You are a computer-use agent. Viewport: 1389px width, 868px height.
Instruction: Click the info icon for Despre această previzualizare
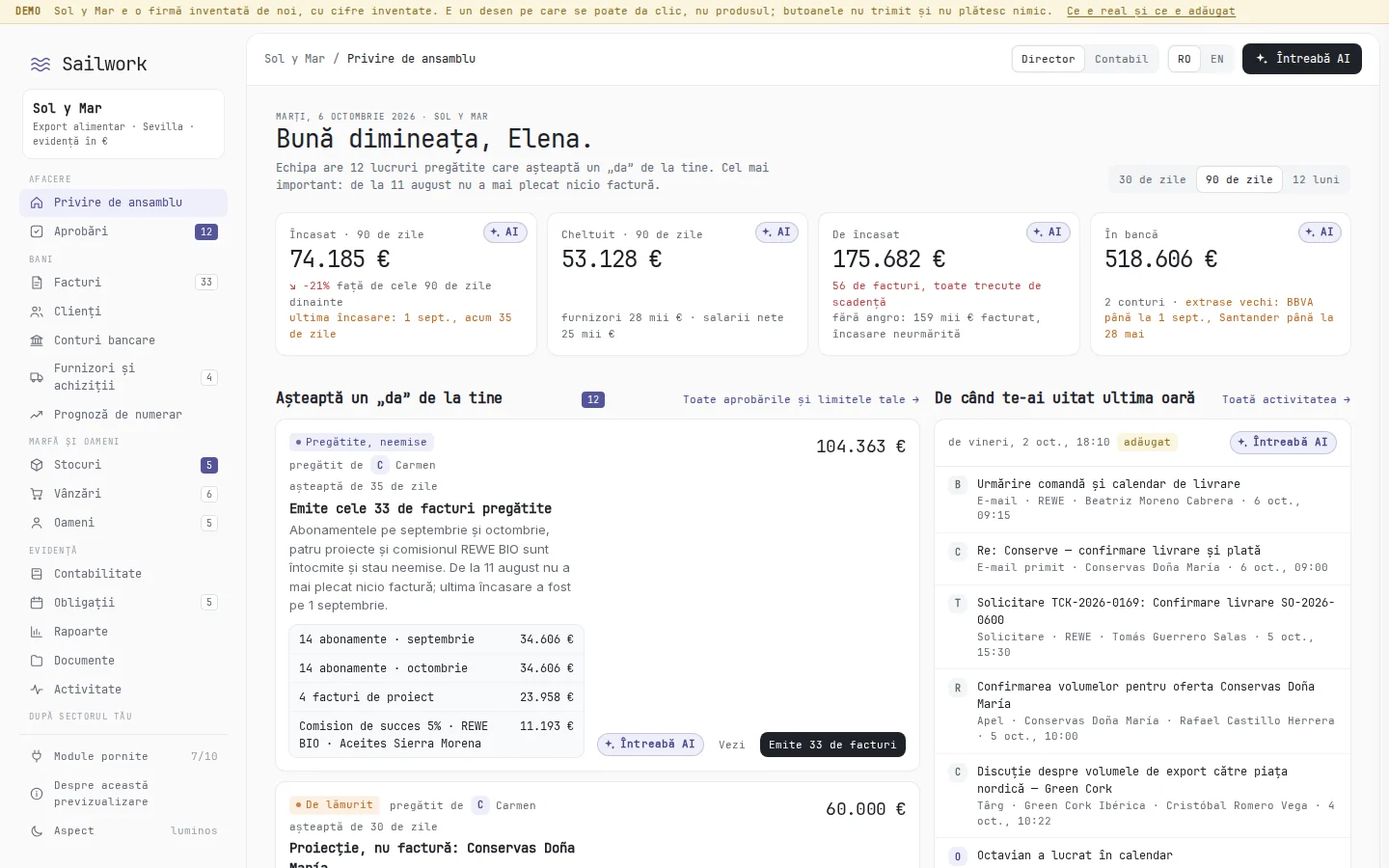pyautogui.click(x=37, y=794)
